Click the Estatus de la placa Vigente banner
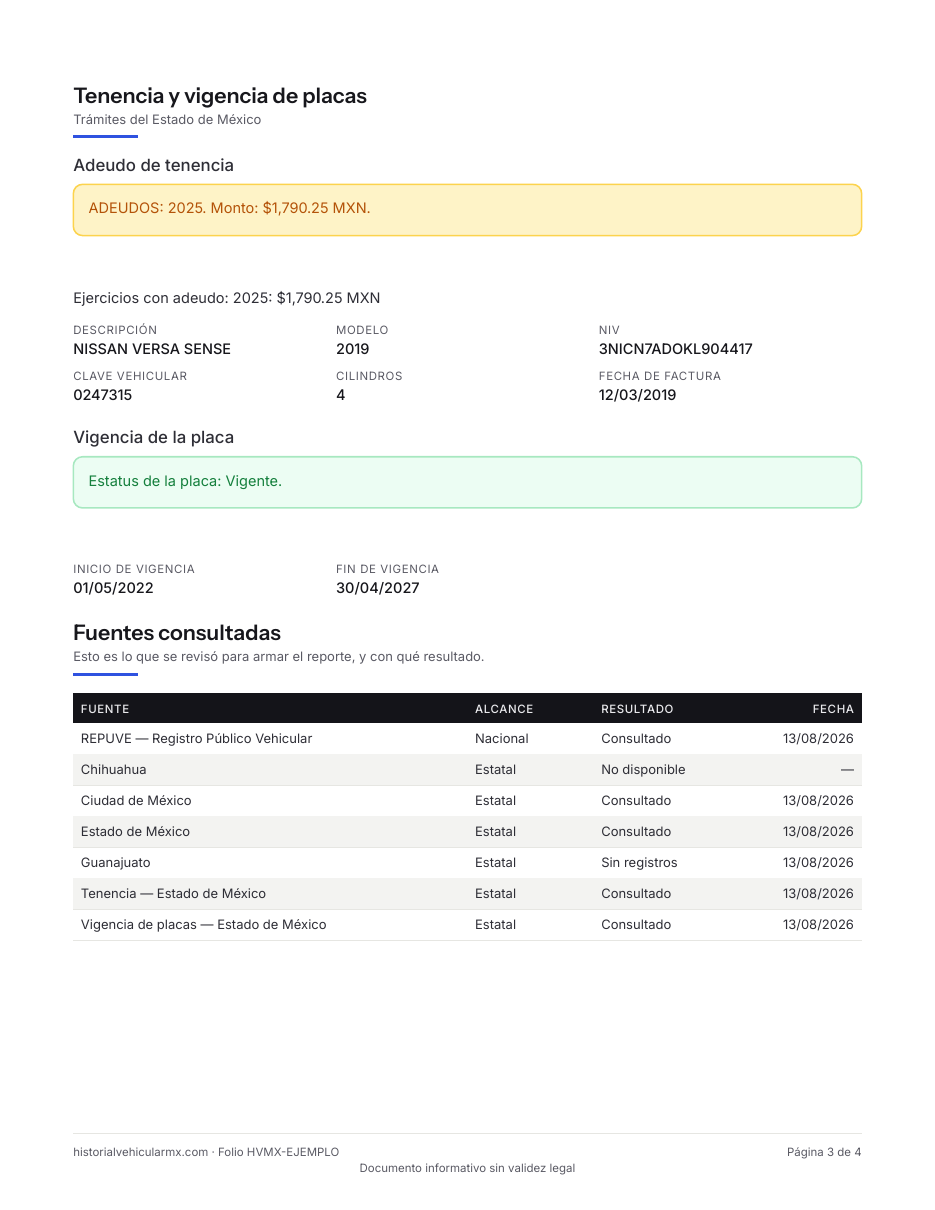 pos(467,482)
